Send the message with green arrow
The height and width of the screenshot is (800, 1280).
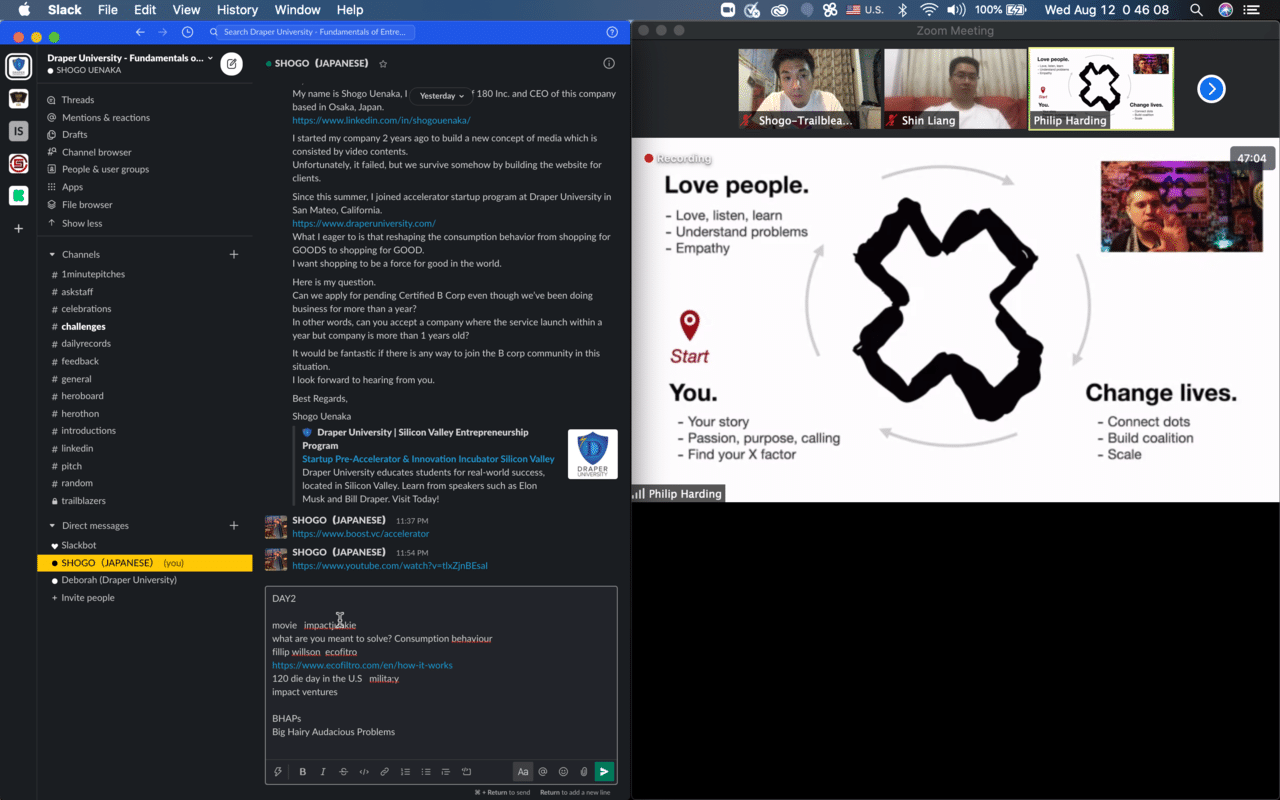[604, 771]
